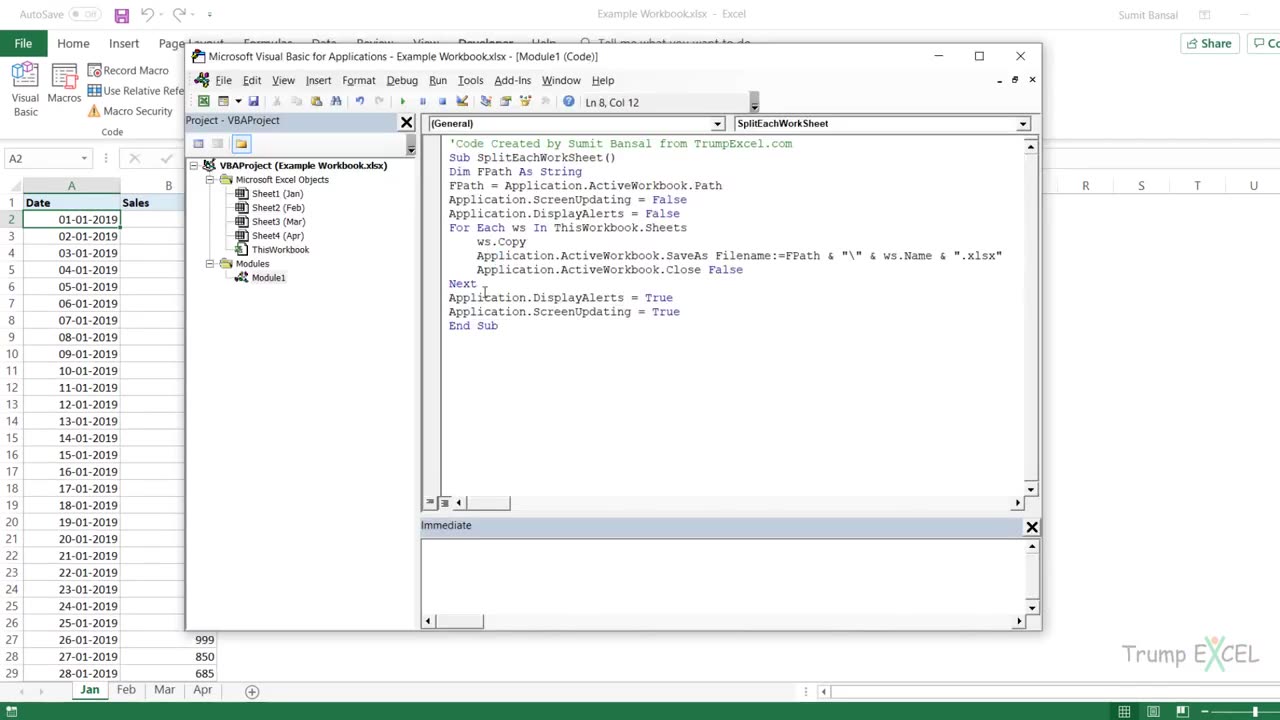Open Properties Window via toolbar icon
The height and width of the screenshot is (720, 1280).
[x=505, y=101]
